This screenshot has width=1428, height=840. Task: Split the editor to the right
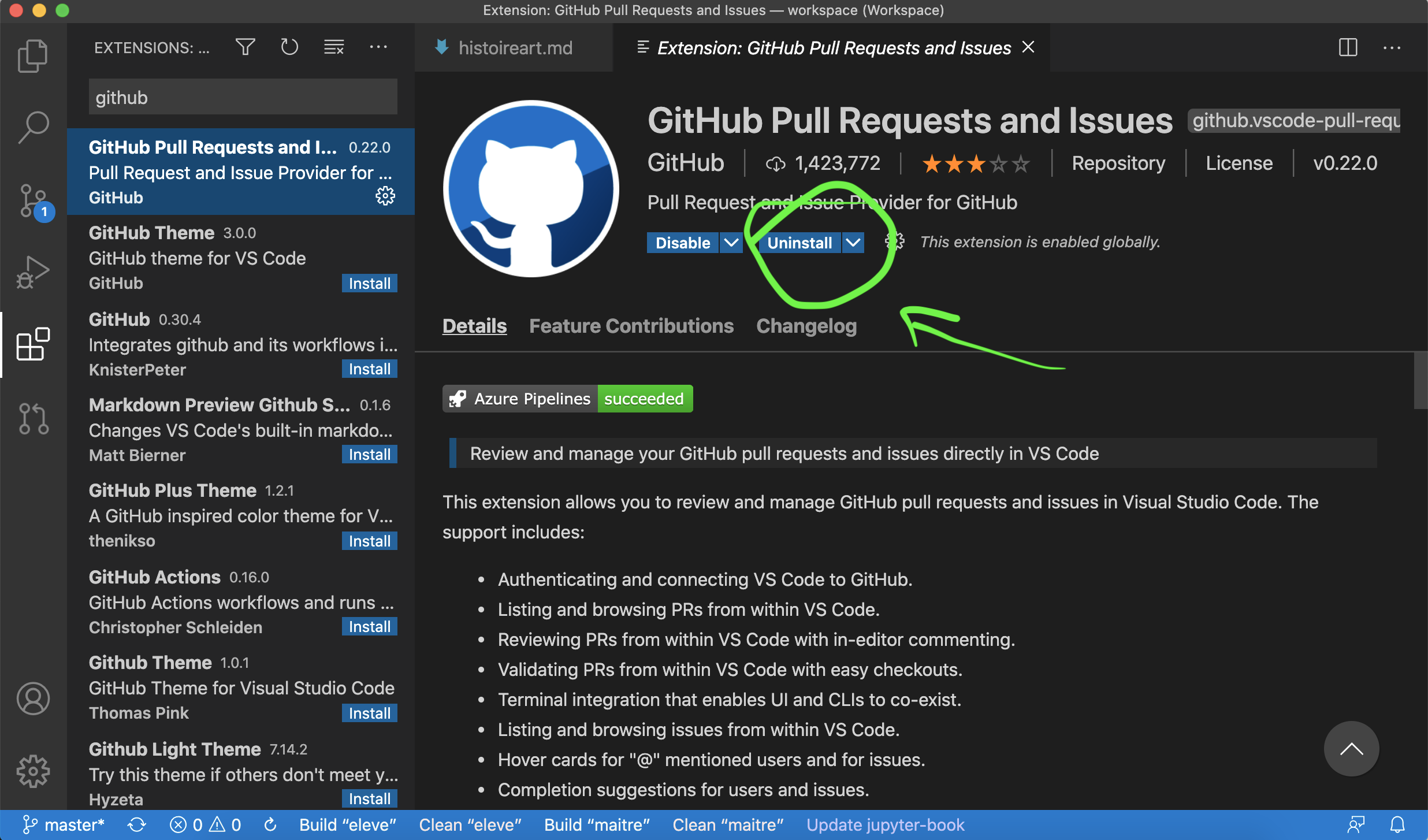1348,47
